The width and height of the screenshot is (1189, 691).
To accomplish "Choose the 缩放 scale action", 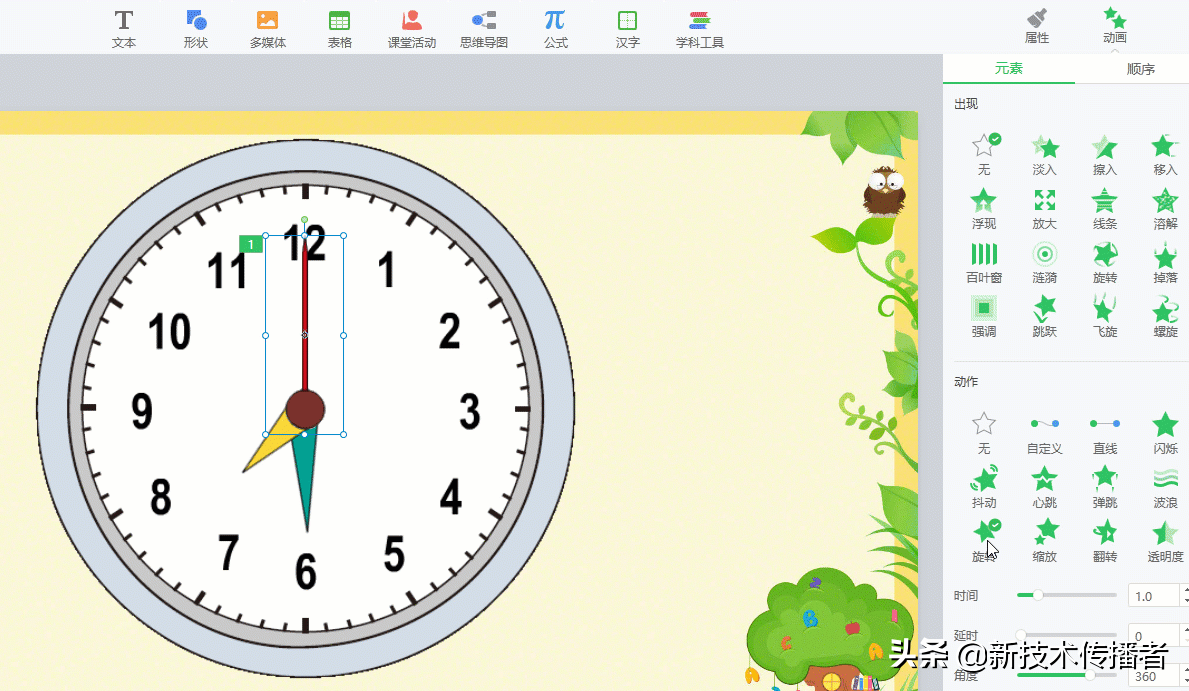I will (x=1044, y=540).
